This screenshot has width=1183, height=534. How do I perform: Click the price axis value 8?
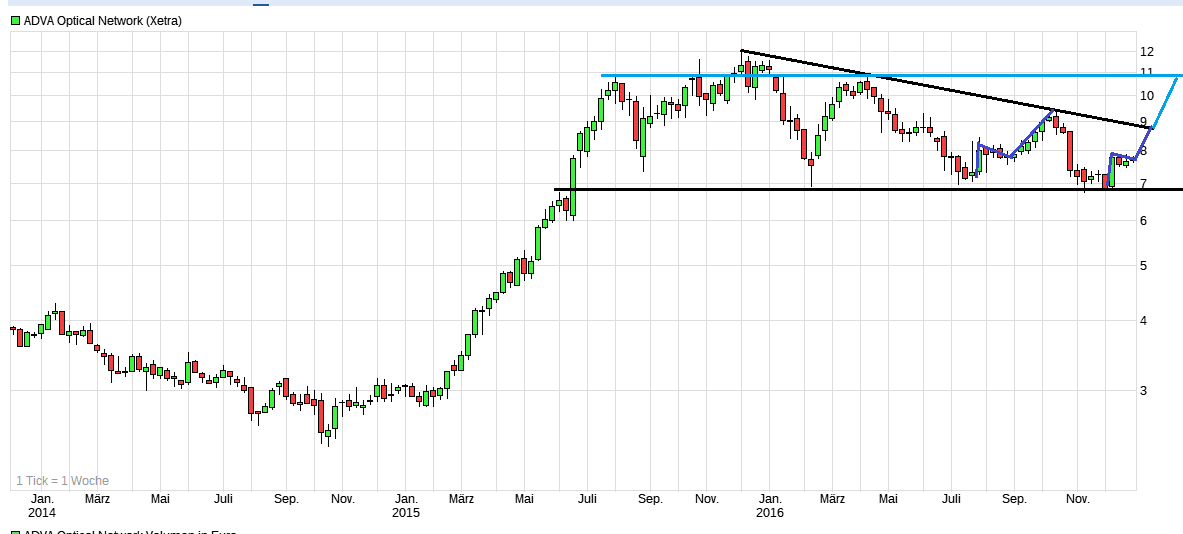1144,151
